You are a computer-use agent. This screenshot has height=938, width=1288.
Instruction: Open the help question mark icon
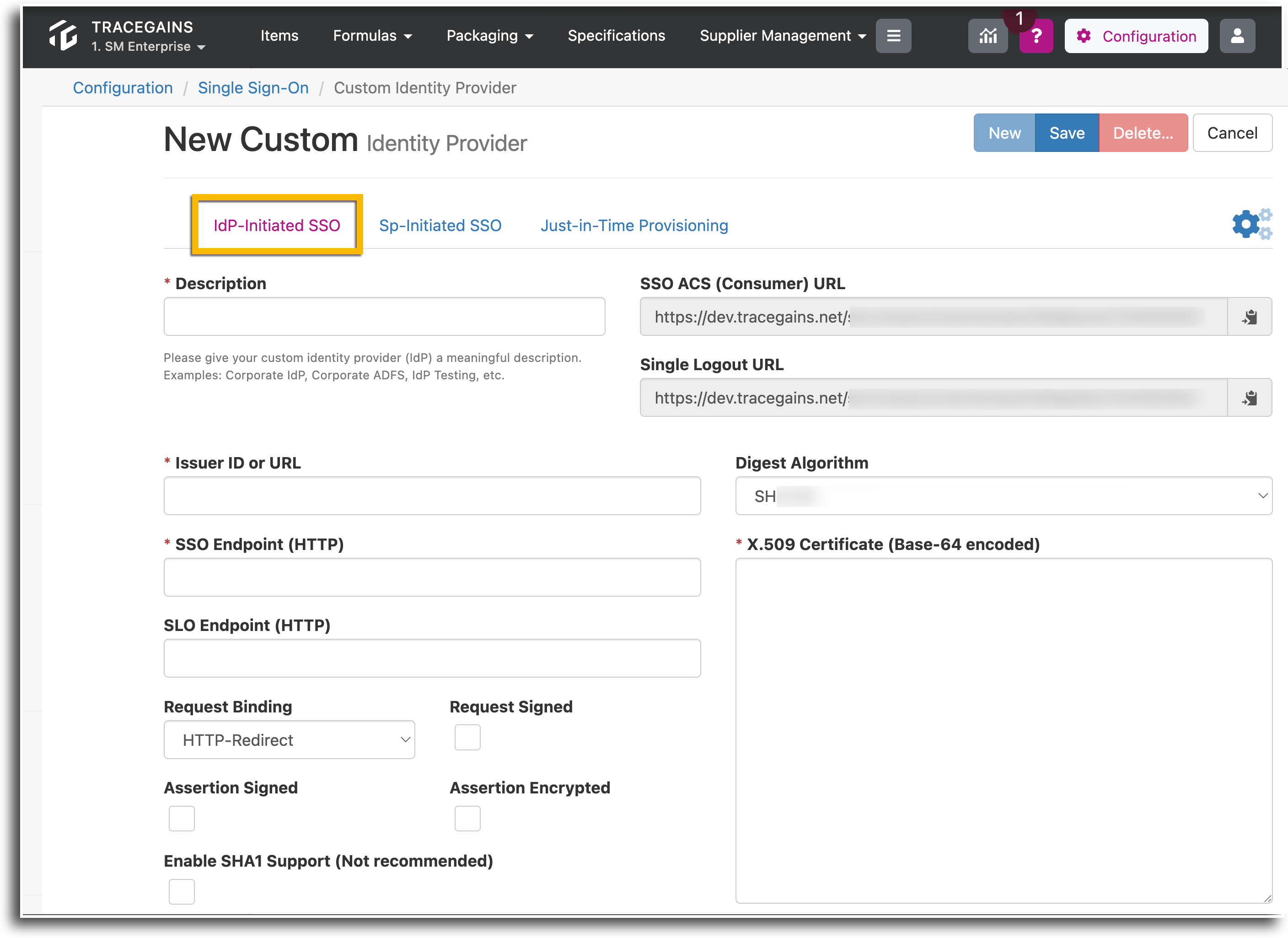[1036, 36]
